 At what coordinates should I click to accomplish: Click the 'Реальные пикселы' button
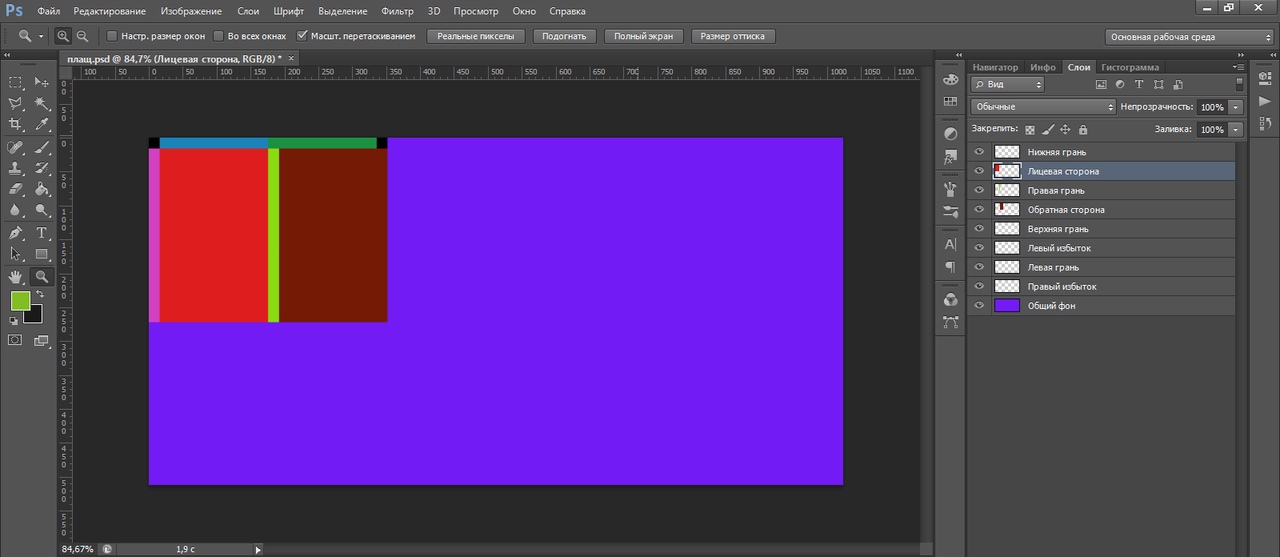point(476,36)
